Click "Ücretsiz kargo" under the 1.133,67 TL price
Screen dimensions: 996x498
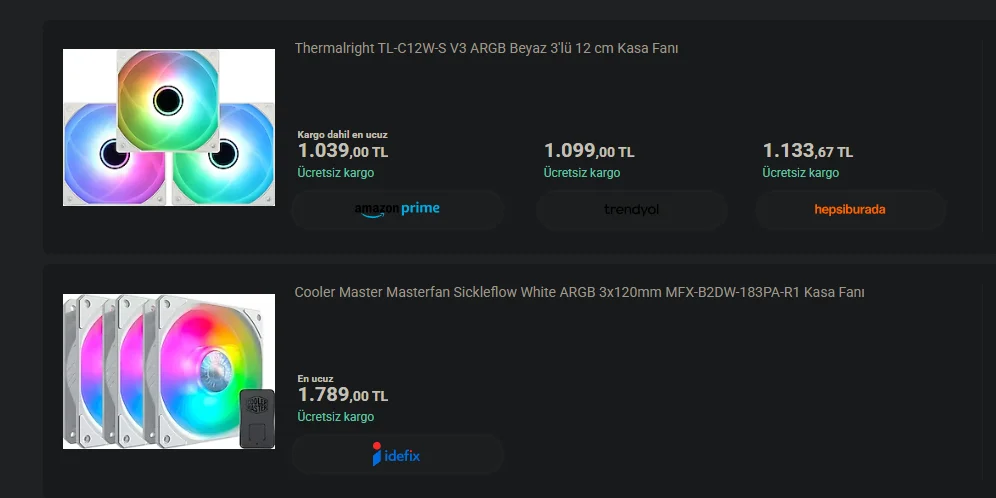coord(800,173)
